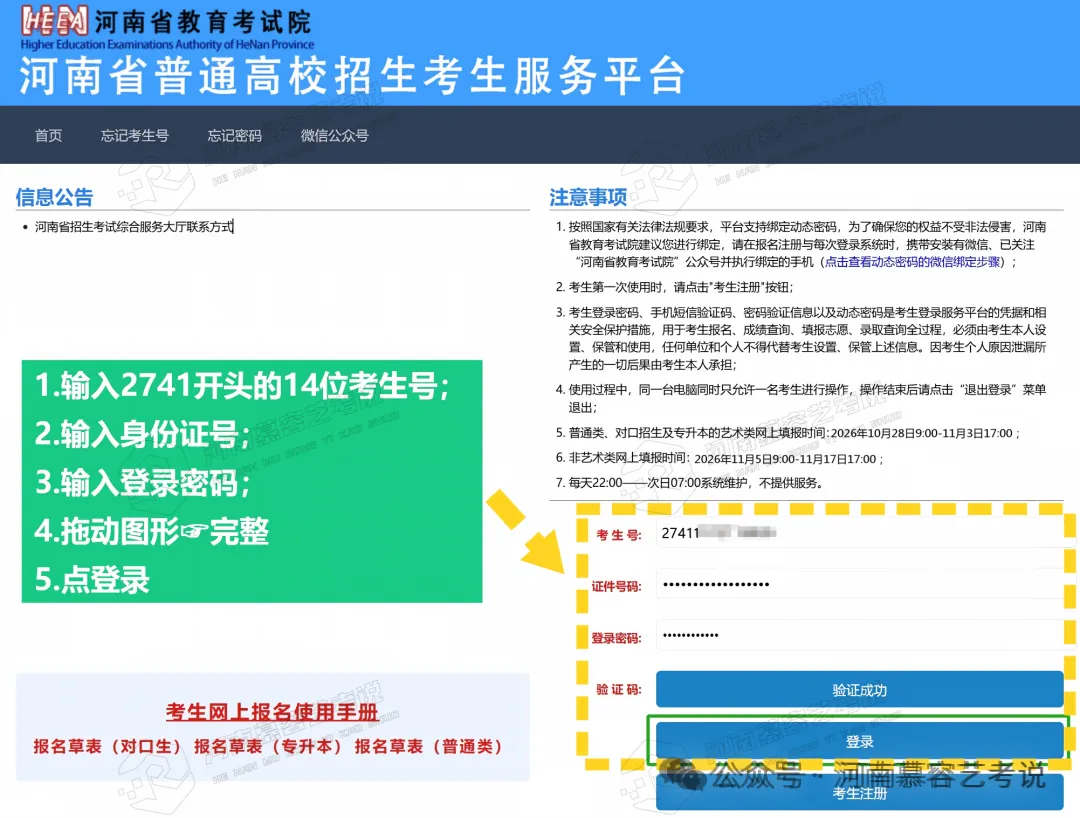
Task: Click the 验证成功 verification bar
Action: pos(860,689)
